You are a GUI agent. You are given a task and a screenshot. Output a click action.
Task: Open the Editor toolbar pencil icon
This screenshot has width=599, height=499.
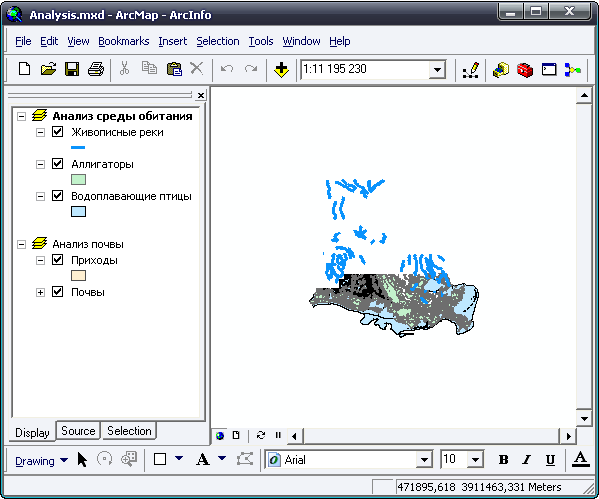471,70
